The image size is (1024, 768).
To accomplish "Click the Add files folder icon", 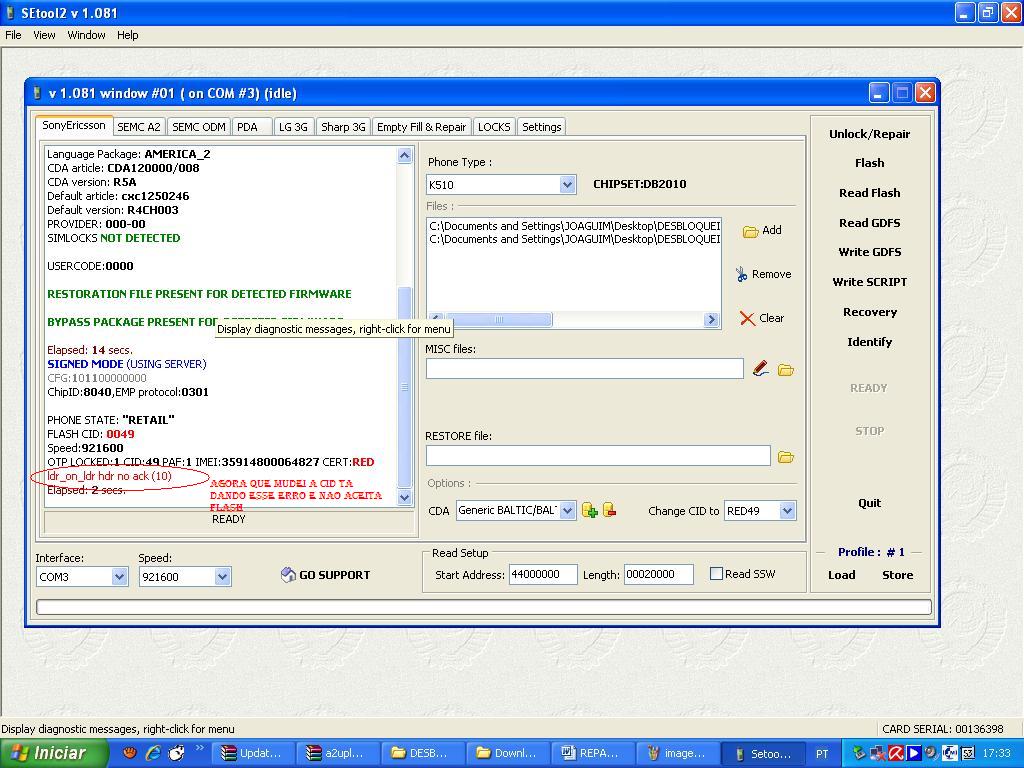I will [750, 231].
